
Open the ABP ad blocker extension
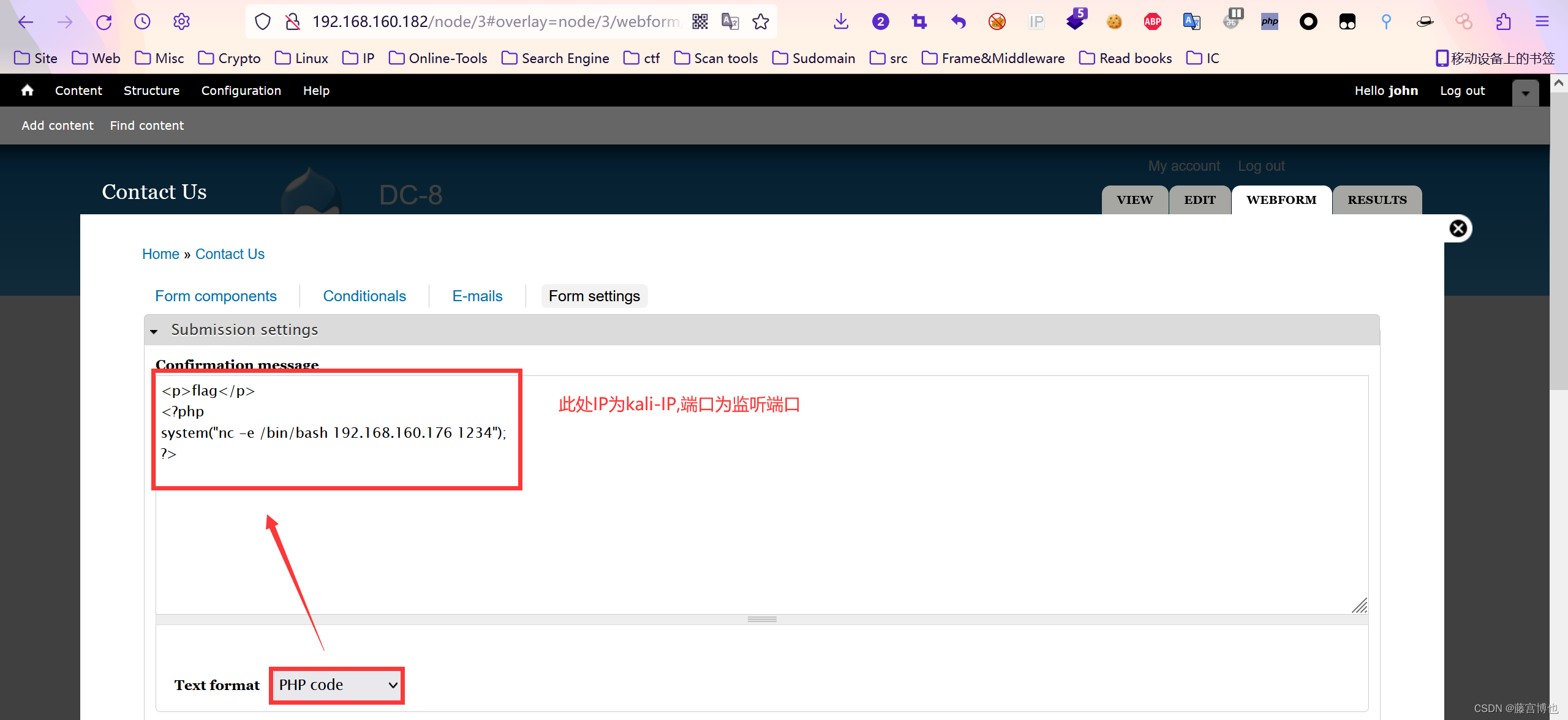(1153, 22)
